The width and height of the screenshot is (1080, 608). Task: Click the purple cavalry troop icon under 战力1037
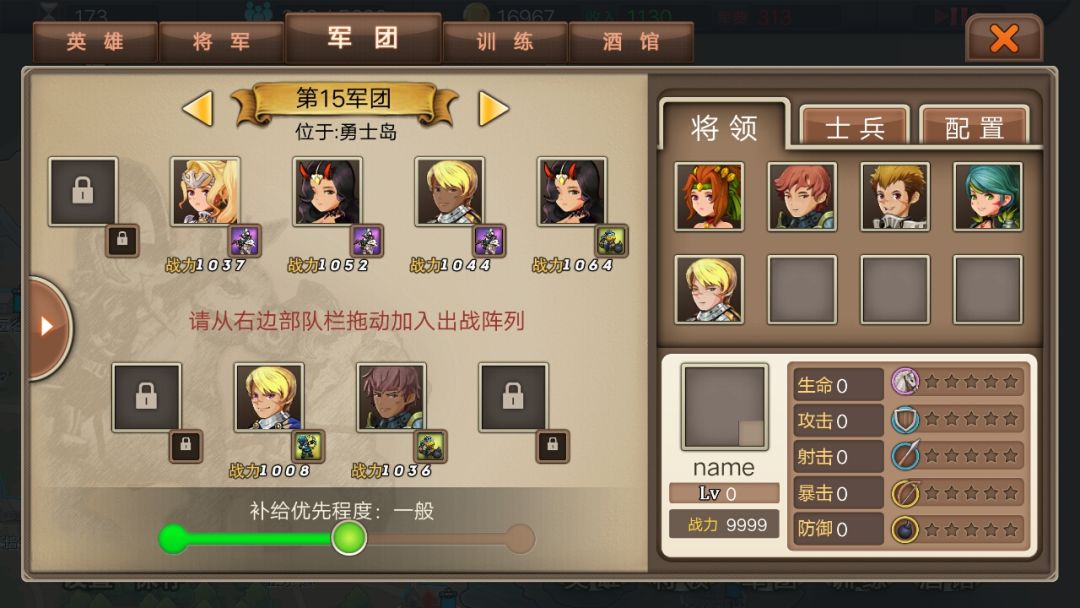[x=245, y=241]
